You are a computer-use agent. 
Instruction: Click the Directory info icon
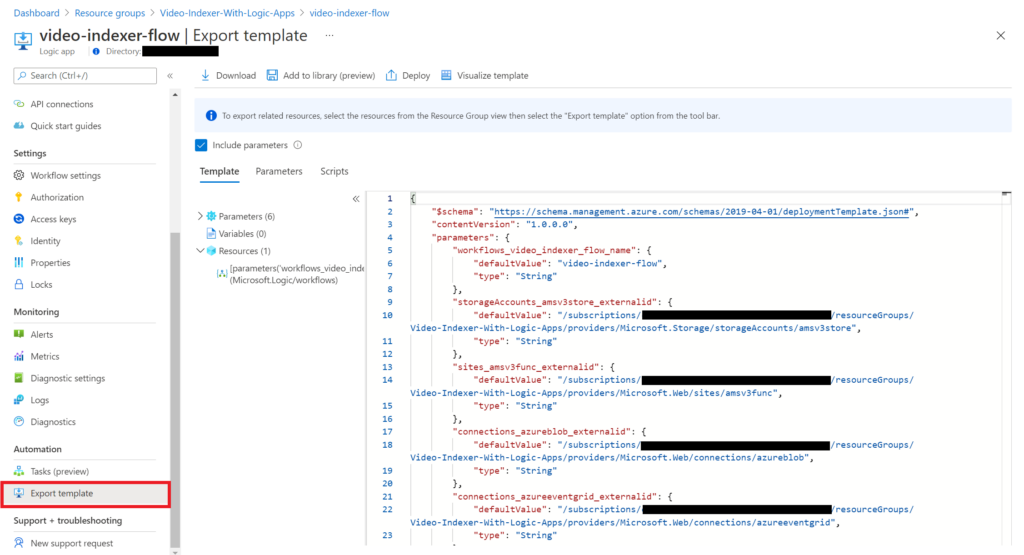tap(96, 51)
